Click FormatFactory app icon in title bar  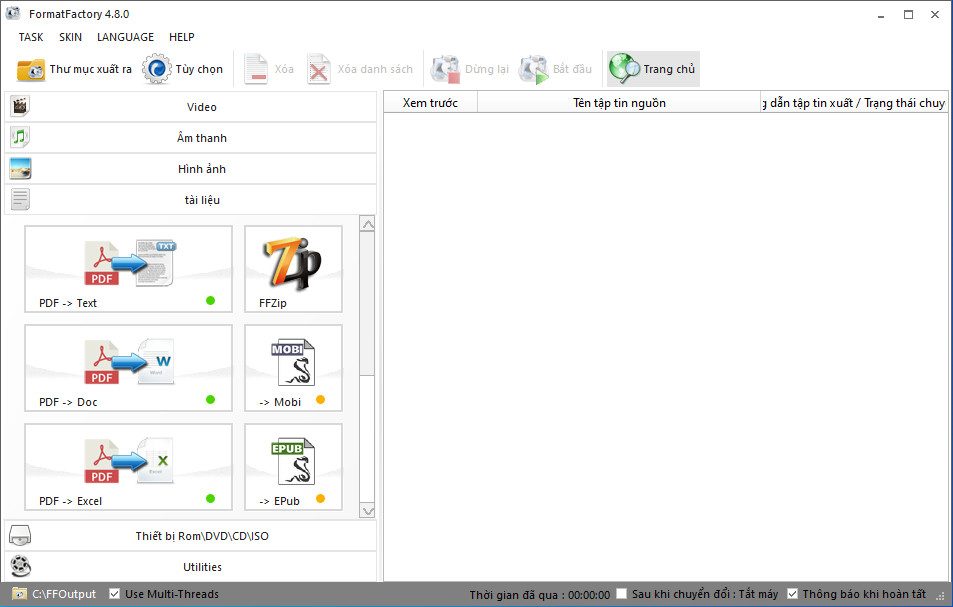point(13,13)
